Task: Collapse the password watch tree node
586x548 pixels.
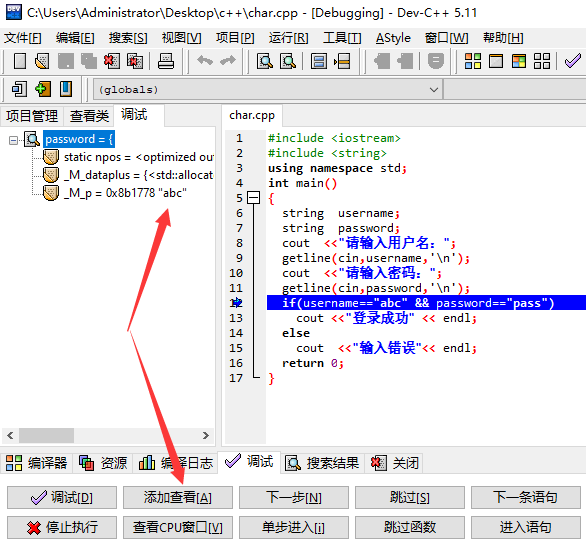Action: (13, 141)
